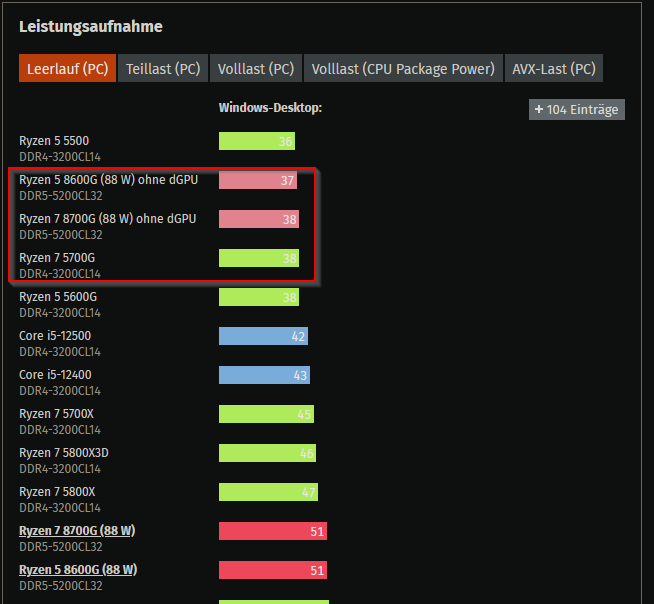Click DDR4-3200CL14 under Ryzen 5 5500
The width and height of the screenshot is (654, 604).
pos(60,157)
